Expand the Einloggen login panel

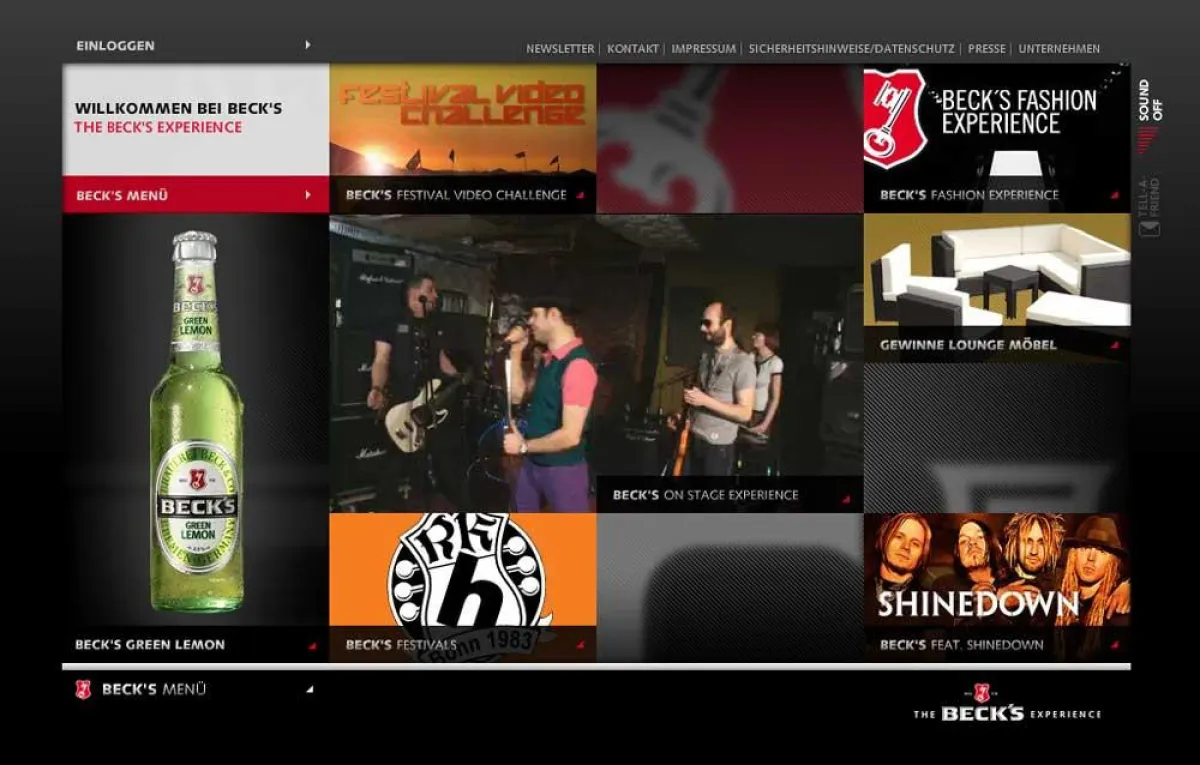tap(307, 45)
